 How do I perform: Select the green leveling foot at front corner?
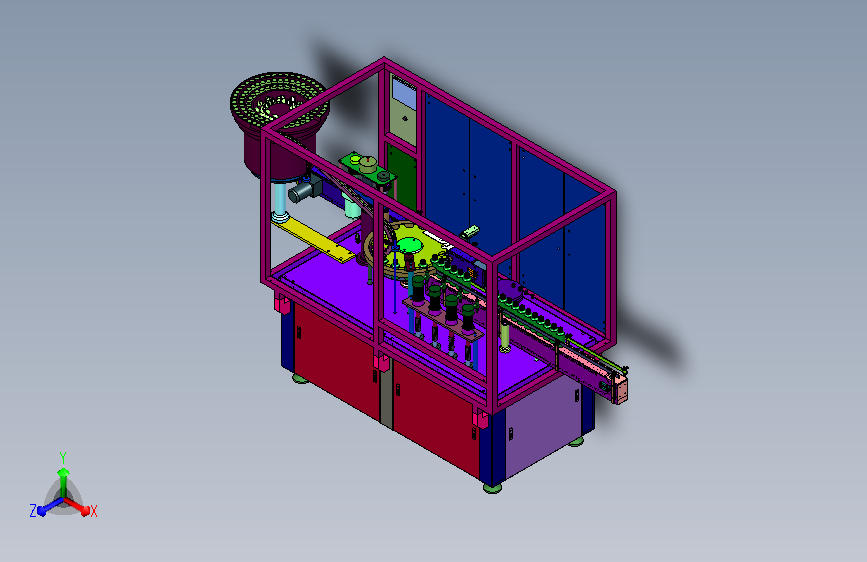click(x=492, y=488)
